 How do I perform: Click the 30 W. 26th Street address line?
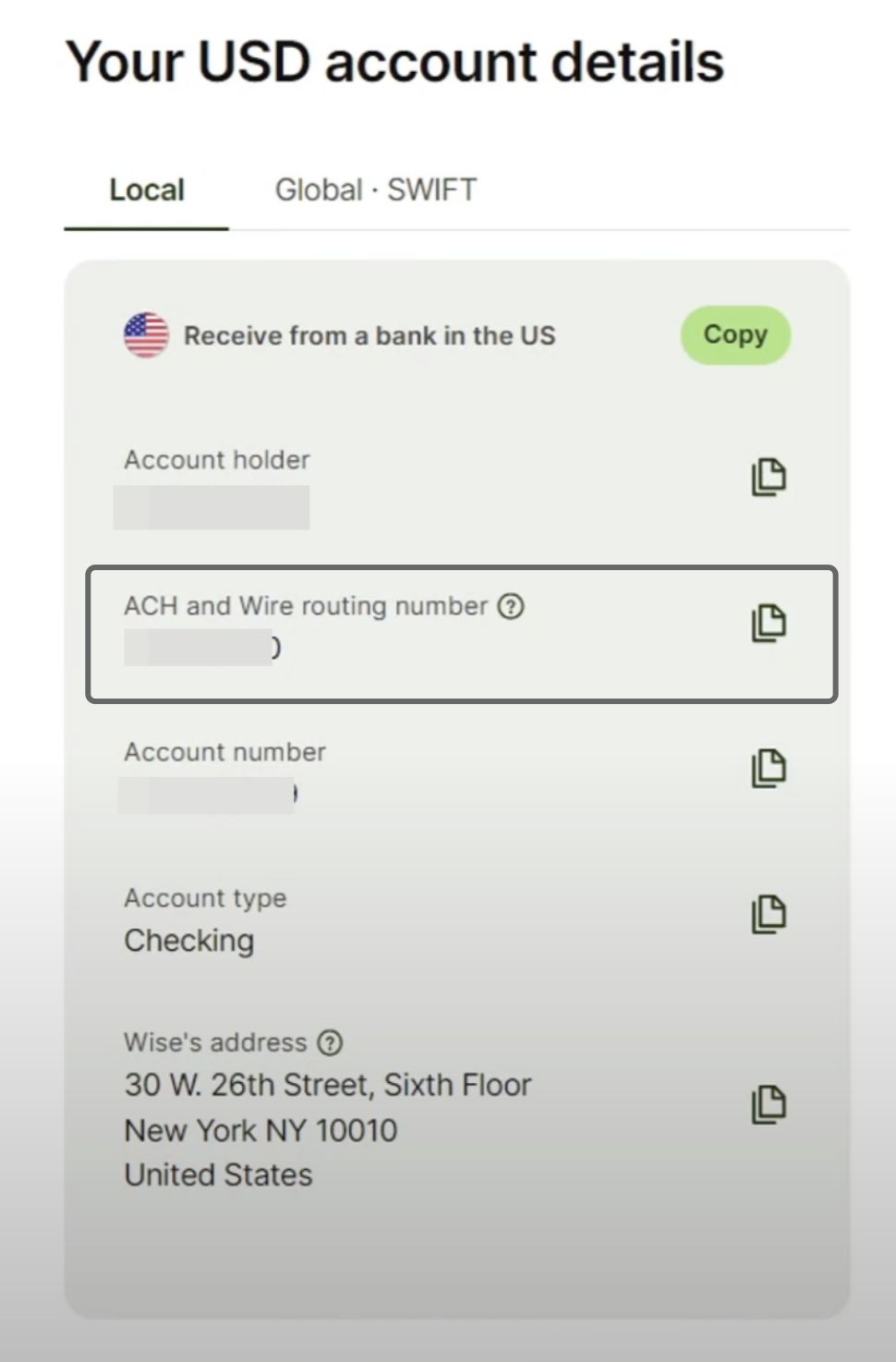(328, 1085)
